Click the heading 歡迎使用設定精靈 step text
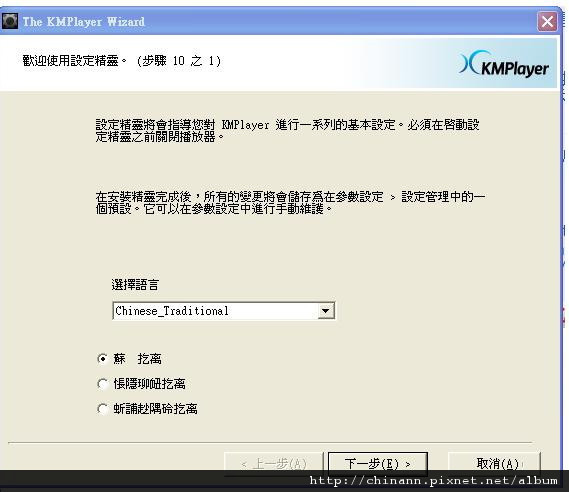569x492 pixels. point(122,61)
